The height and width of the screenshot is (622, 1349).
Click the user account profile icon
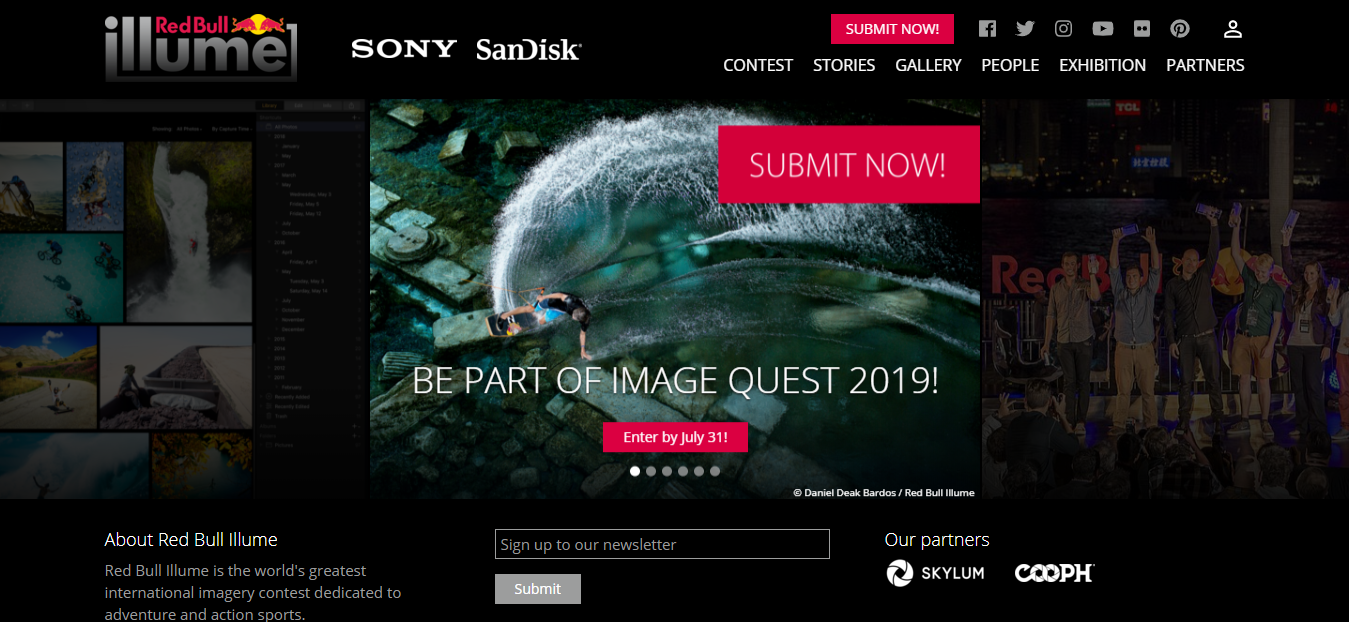[x=1233, y=29]
